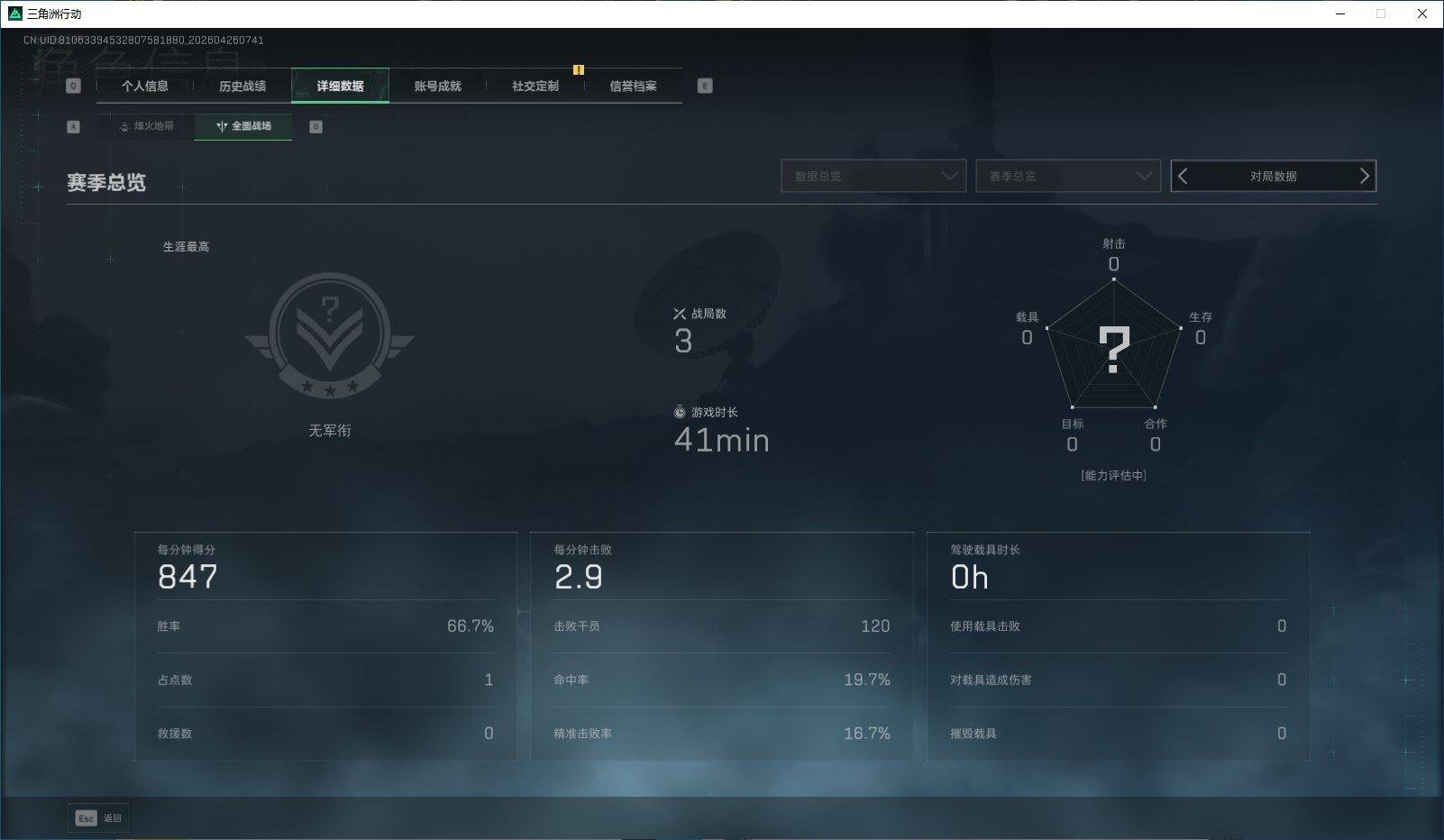Click the yellow notification badge above 社交定制

[x=579, y=69]
